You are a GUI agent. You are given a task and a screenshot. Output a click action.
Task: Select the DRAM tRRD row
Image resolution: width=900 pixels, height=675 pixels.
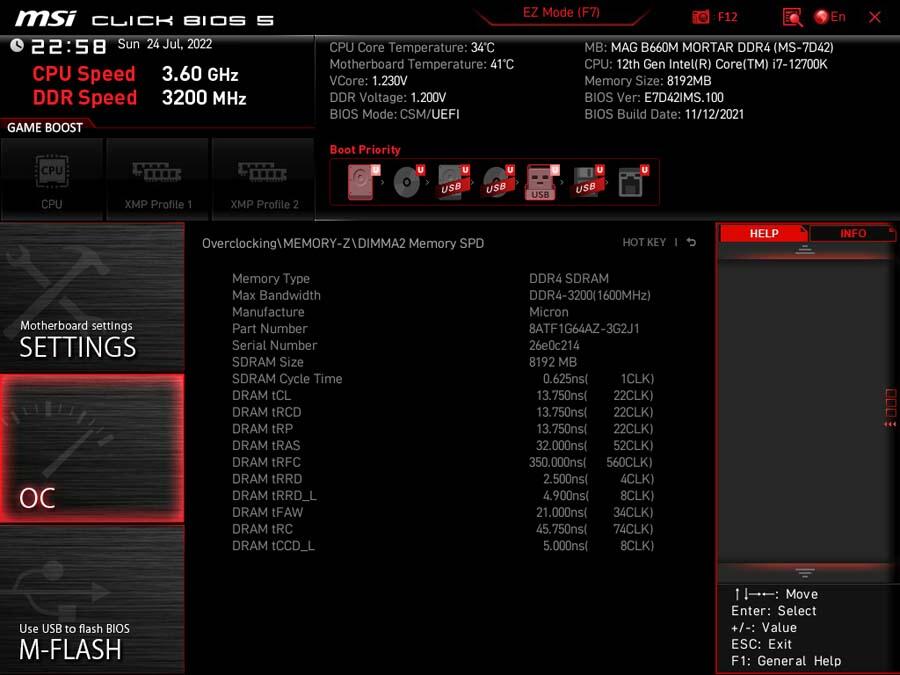pos(443,478)
